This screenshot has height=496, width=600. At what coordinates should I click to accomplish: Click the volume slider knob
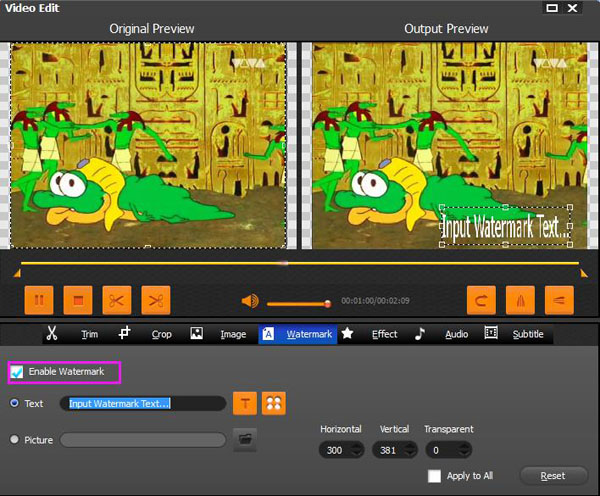pyautogui.click(x=328, y=304)
